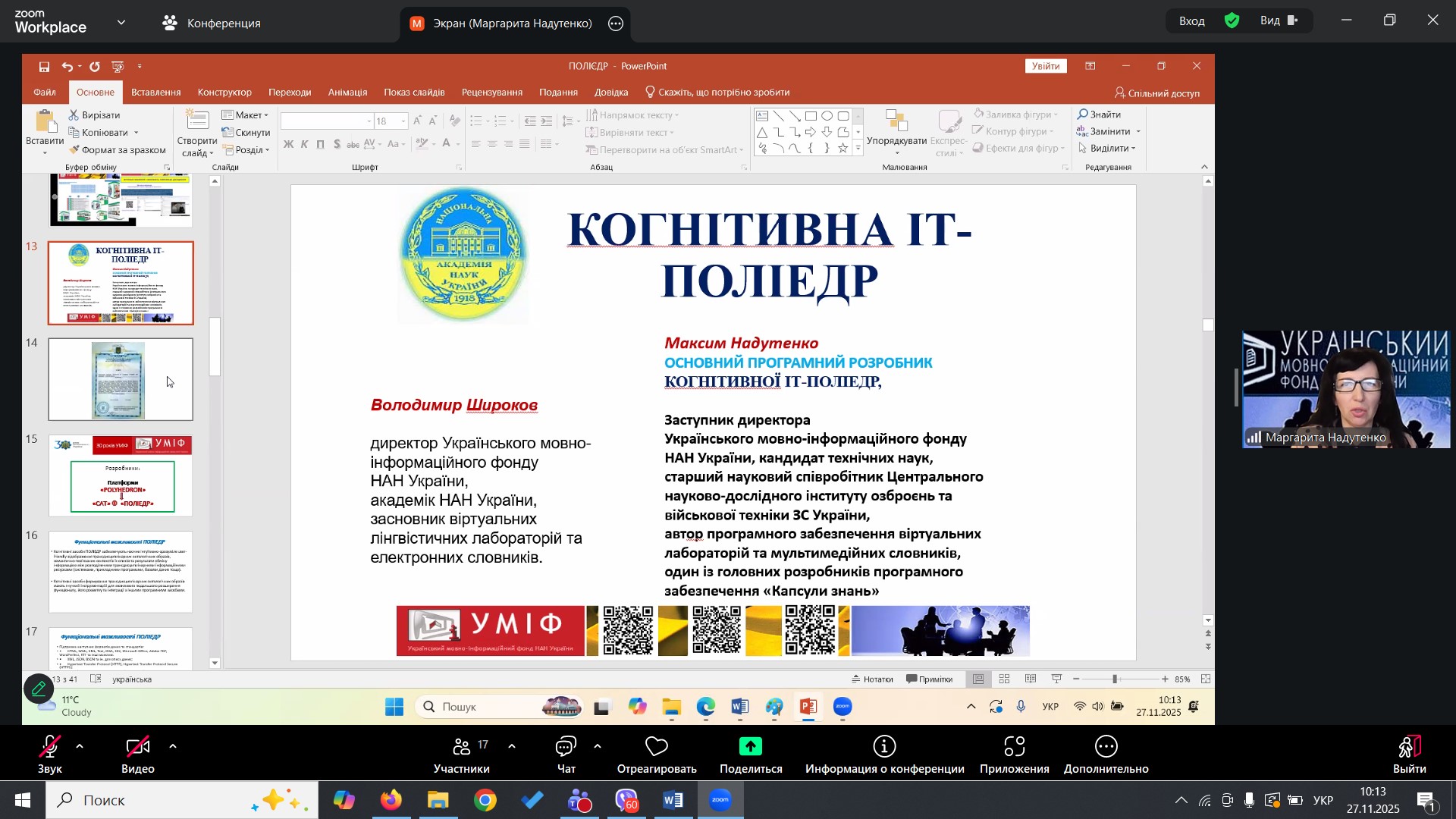Expand audio options arrow next to Sound
The image size is (1456, 819).
80,747
